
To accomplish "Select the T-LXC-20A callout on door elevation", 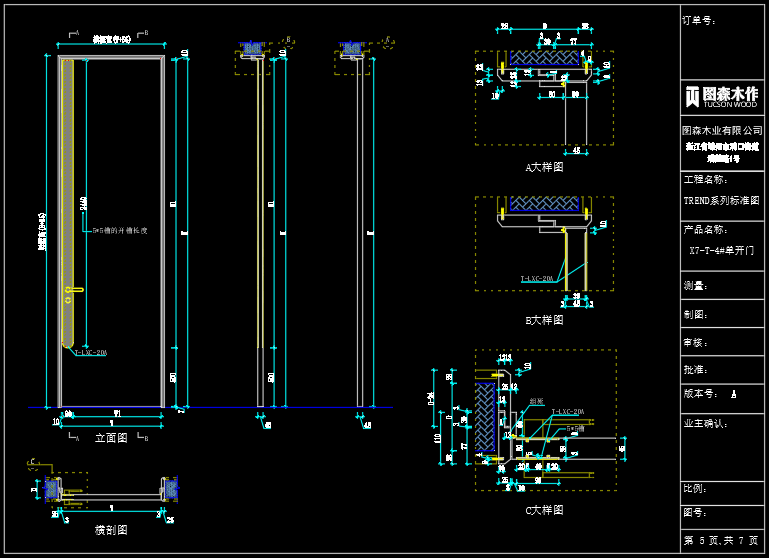I will [90, 353].
